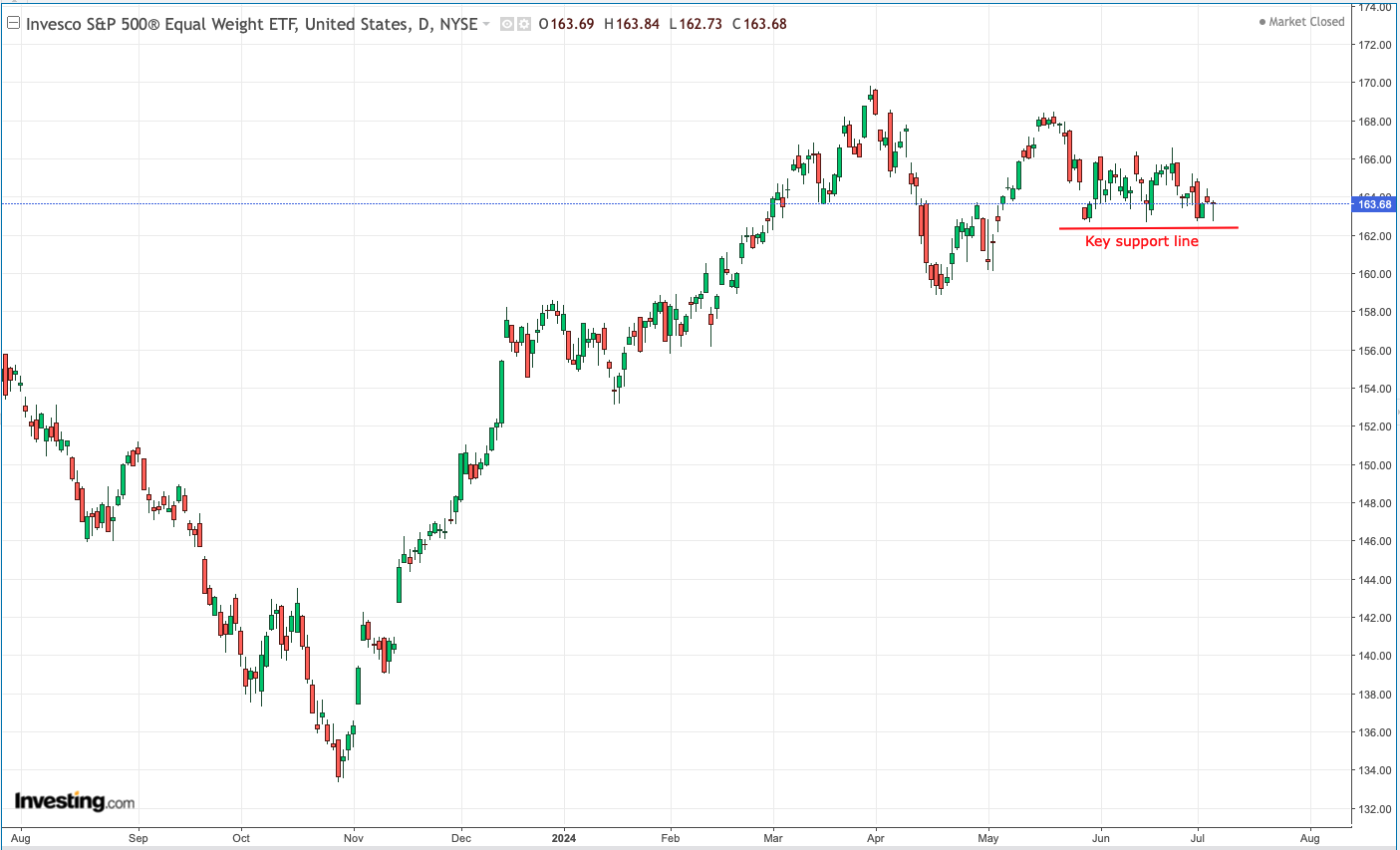Screen dimensions: 1400x850
Task: Select the 163.68 current price label
Action: (1374, 204)
